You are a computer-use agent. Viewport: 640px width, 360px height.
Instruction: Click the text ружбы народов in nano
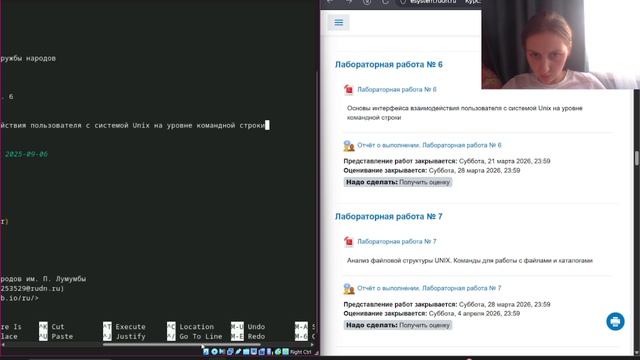pos(28,58)
